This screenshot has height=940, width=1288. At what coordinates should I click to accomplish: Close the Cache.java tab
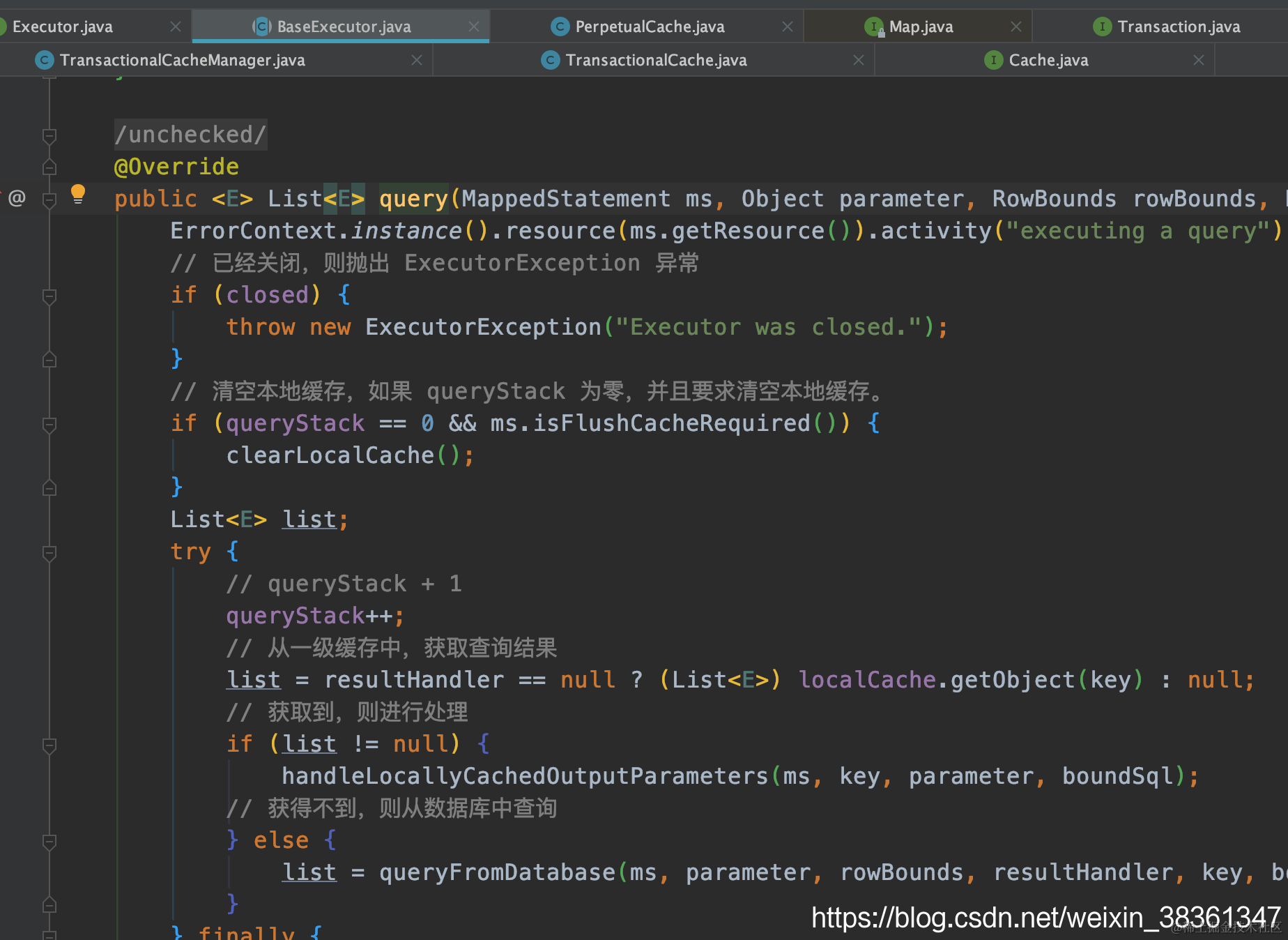[1199, 60]
